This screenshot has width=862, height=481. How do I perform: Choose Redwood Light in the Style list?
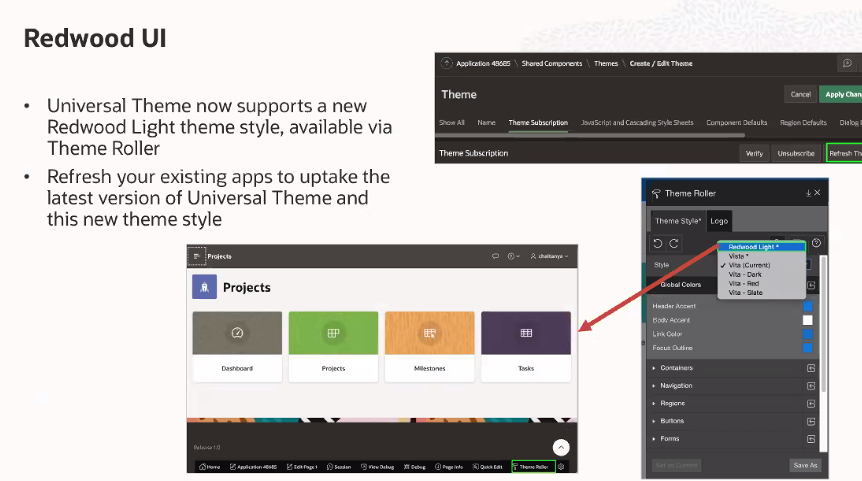761,247
